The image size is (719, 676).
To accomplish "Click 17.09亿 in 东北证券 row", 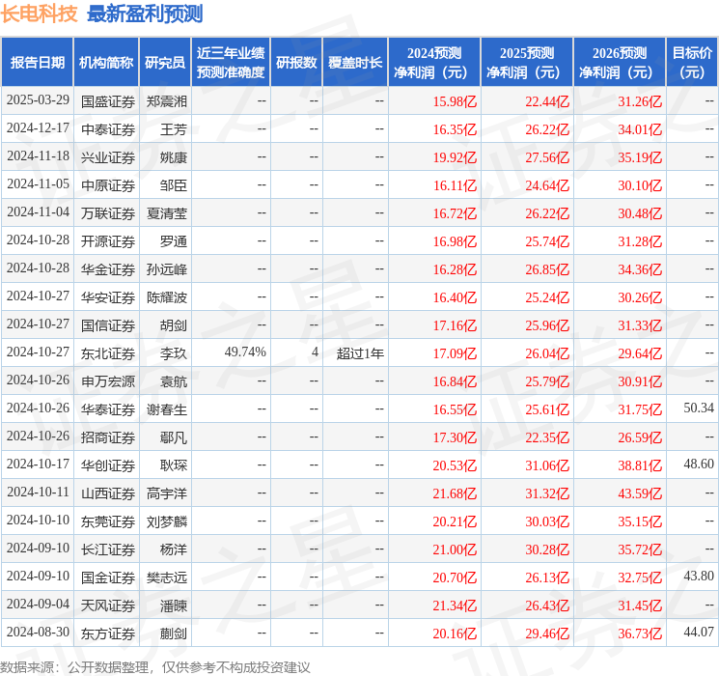I will 455,354.
